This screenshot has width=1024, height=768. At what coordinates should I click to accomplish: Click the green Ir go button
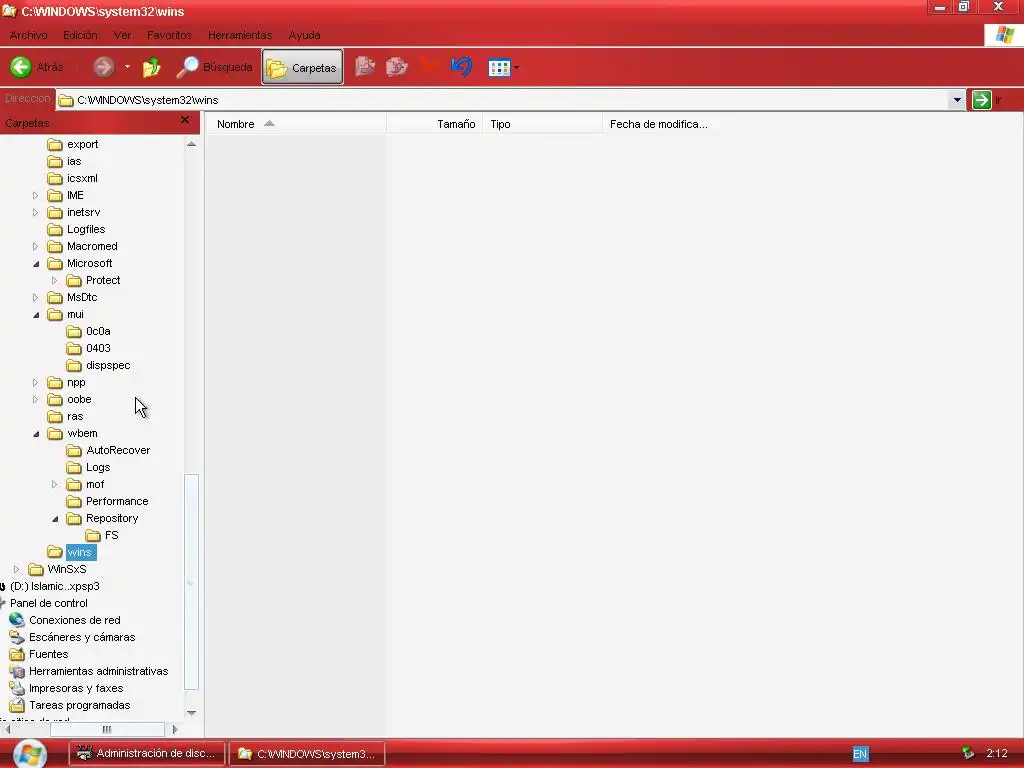click(x=982, y=100)
